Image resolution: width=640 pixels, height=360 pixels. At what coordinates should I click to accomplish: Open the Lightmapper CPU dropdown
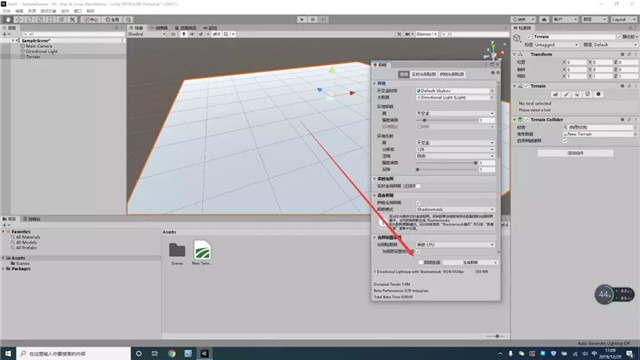pyautogui.click(x=455, y=245)
